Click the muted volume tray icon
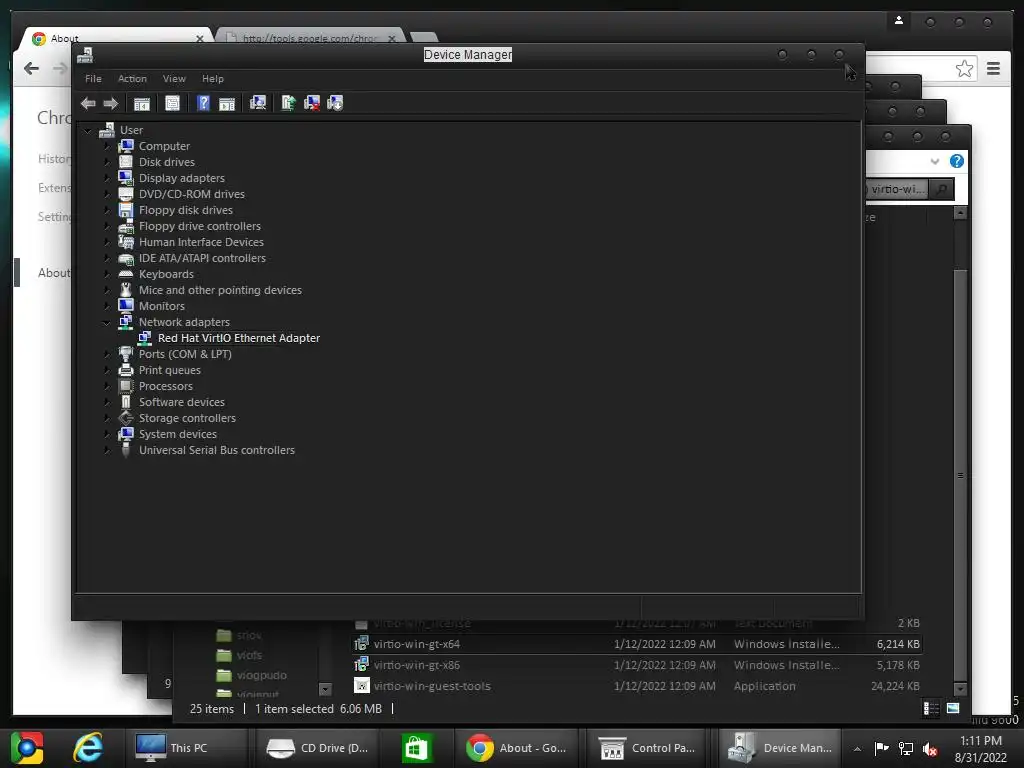Viewport: 1024px width, 768px height. (x=930, y=748)
